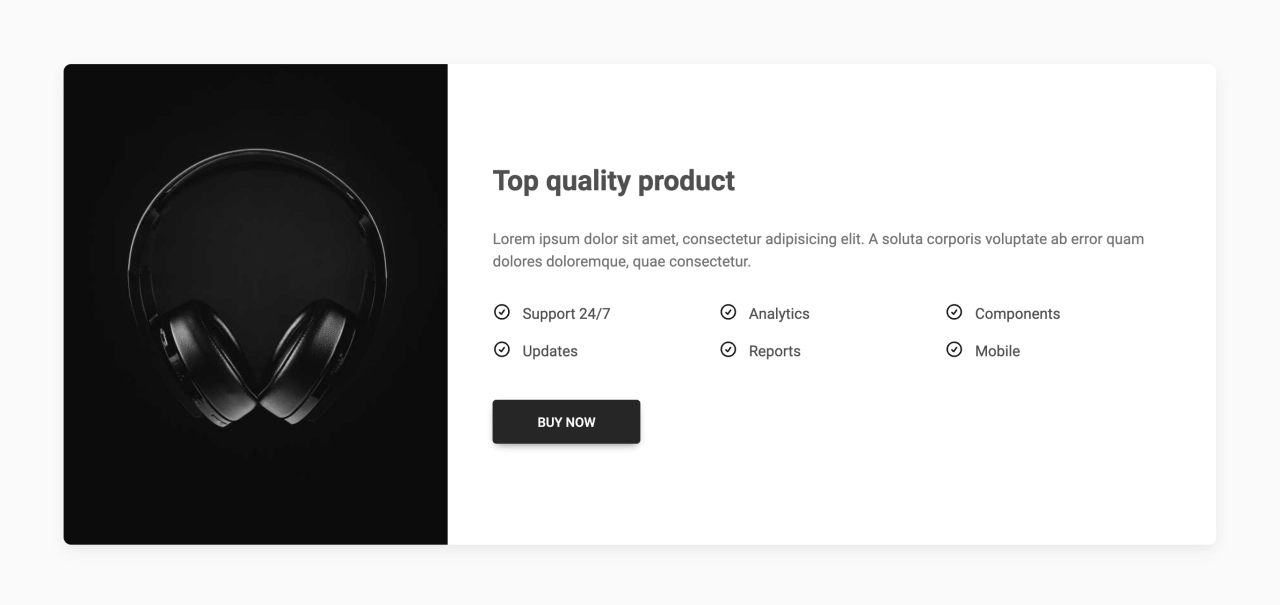The height and width of the screenshot is (605, 1280).
Task: Select the Analytics feature label
Action: [779, 314]
